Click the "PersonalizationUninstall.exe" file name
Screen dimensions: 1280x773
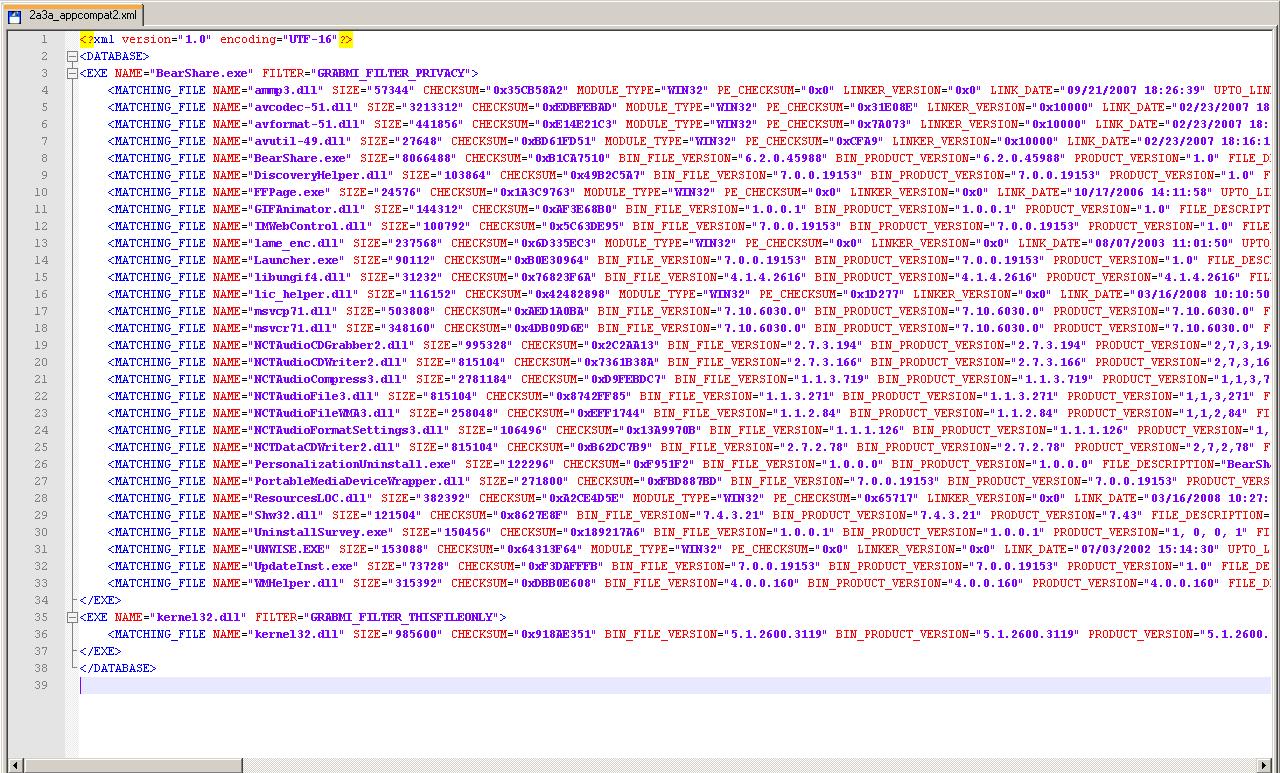[x=352, y=464]
